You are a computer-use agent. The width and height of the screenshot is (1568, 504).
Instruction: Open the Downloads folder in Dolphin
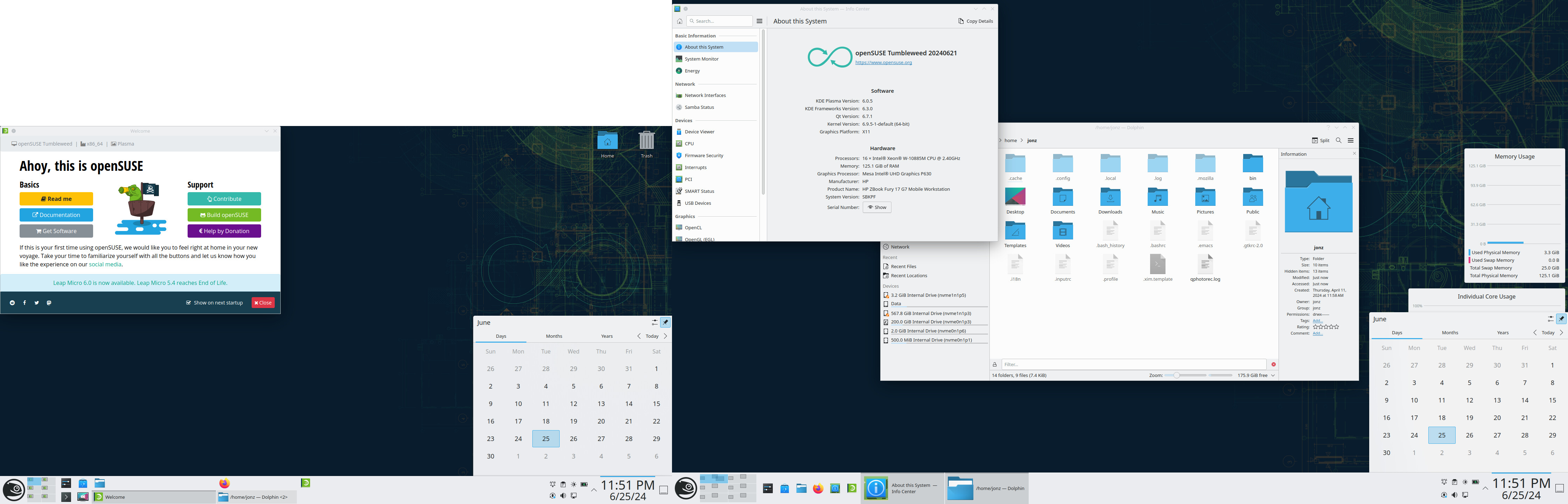click(x=1109, y=201)
